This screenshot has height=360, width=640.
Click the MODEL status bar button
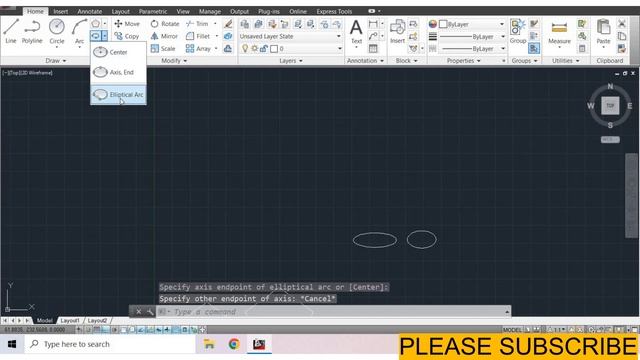click(x=512, y=329)
